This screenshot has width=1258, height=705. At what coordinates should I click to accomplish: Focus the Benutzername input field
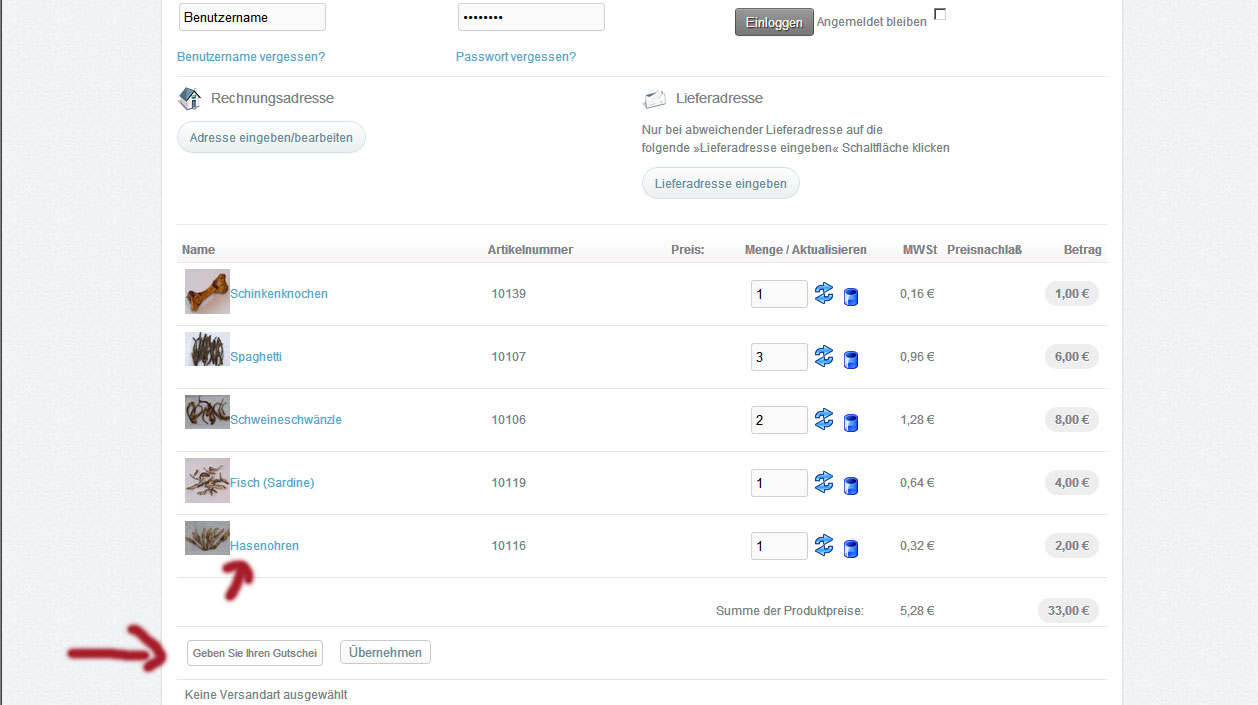pyautogui.click(x=252, y=17)
